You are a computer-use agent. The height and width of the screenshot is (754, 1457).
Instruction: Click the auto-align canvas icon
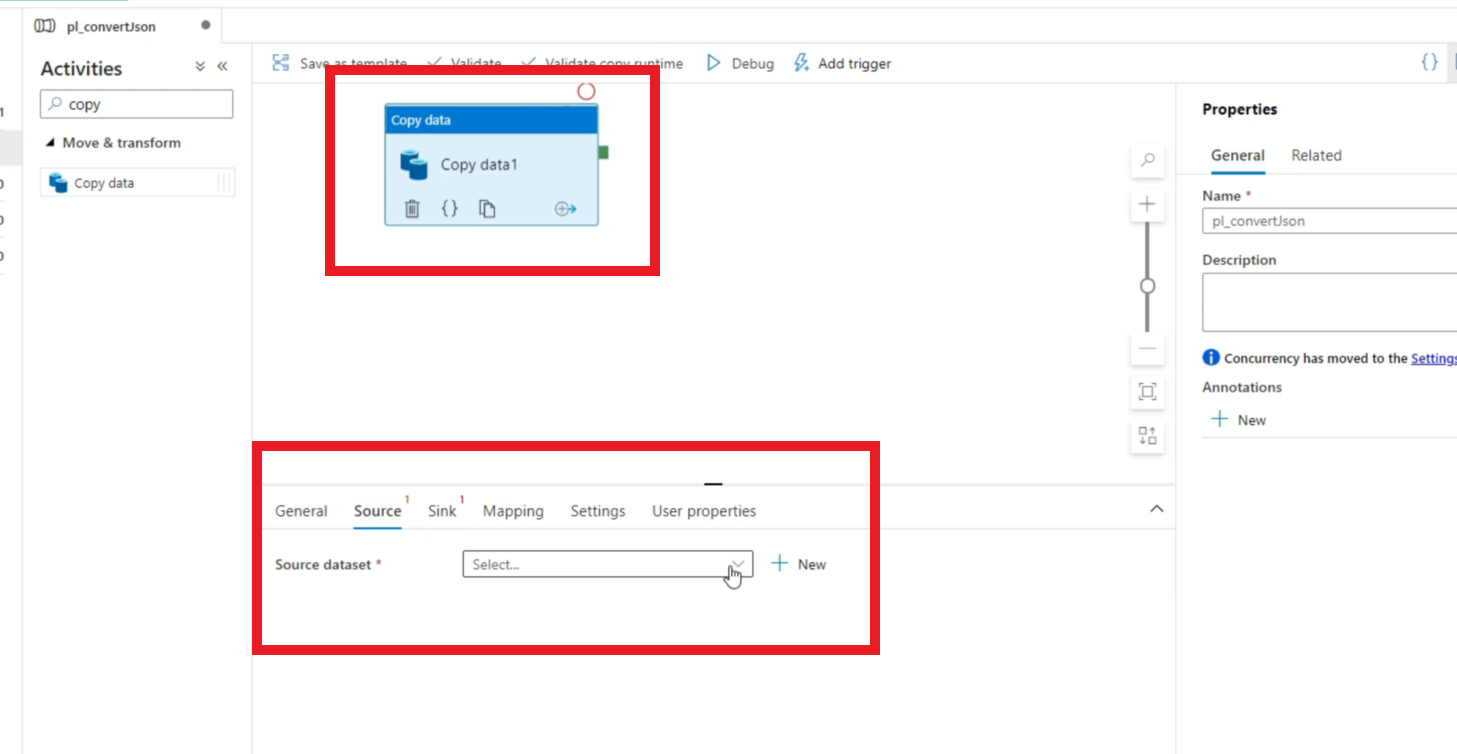point(1146,436)
